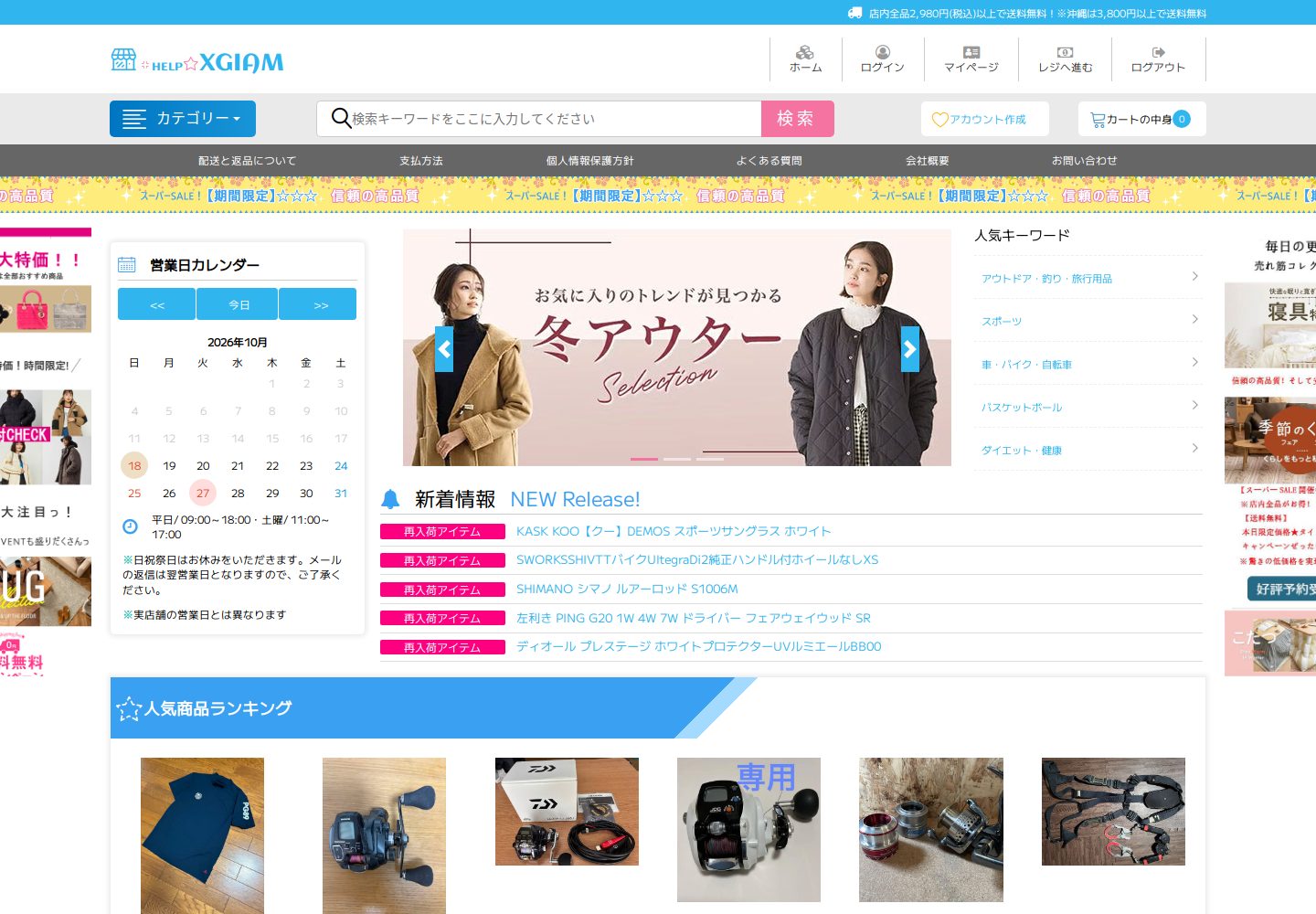This screenshot has height=914, width=1316.
Task: Open 個人情報保護方針 menu item
Action: (590, 161)
